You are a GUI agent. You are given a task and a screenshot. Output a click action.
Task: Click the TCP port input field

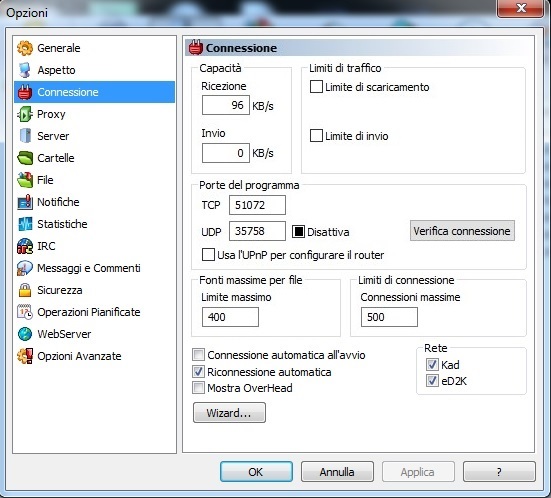[x=257, y=205]
